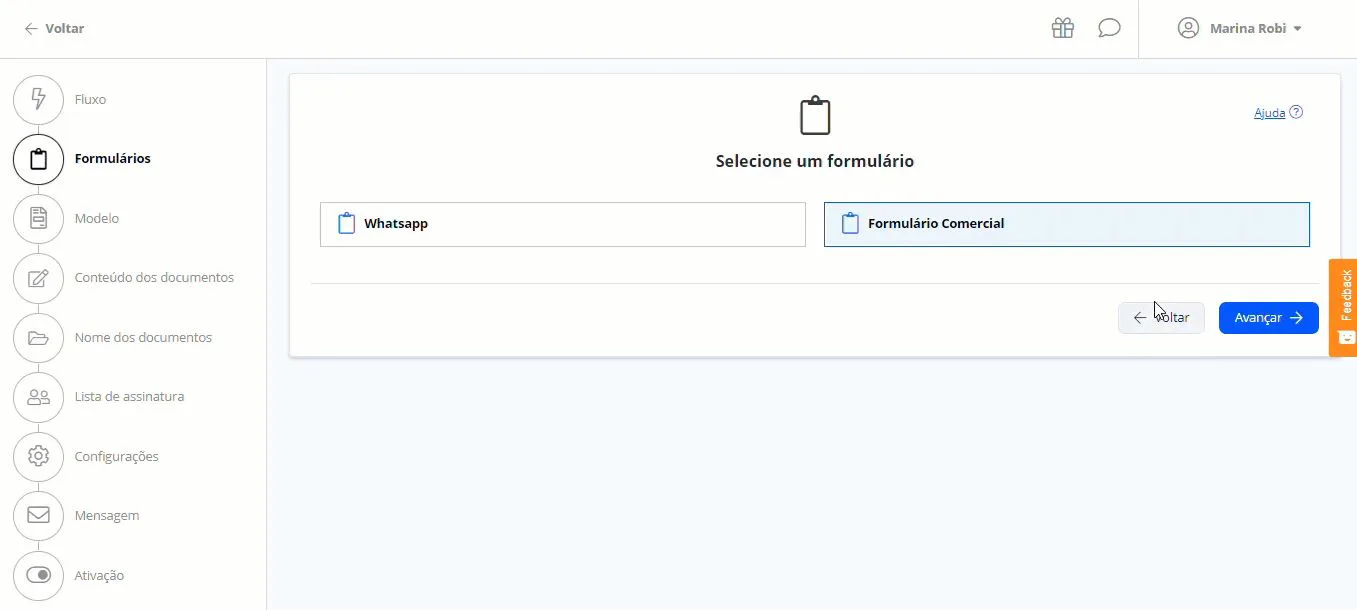Open the chat bubble icon in header

(1109, 28)
